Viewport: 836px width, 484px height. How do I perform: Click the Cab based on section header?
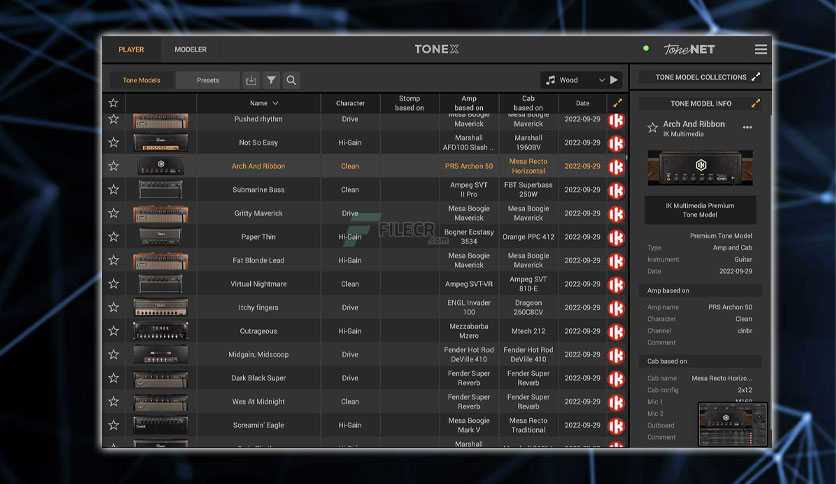pyautogui.click(x=700, y=361)
